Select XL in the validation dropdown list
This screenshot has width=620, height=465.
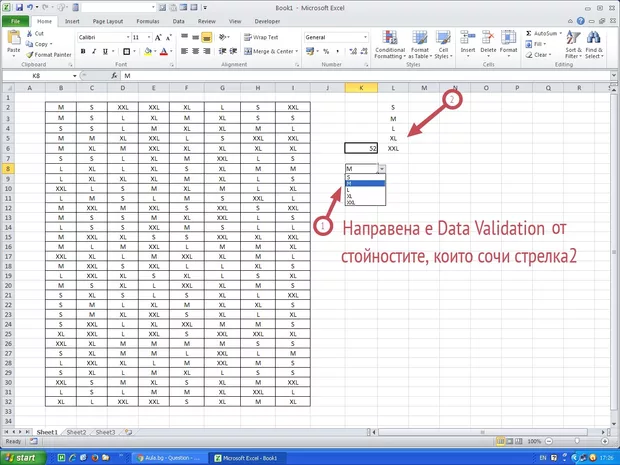click(x=350, y=194)
